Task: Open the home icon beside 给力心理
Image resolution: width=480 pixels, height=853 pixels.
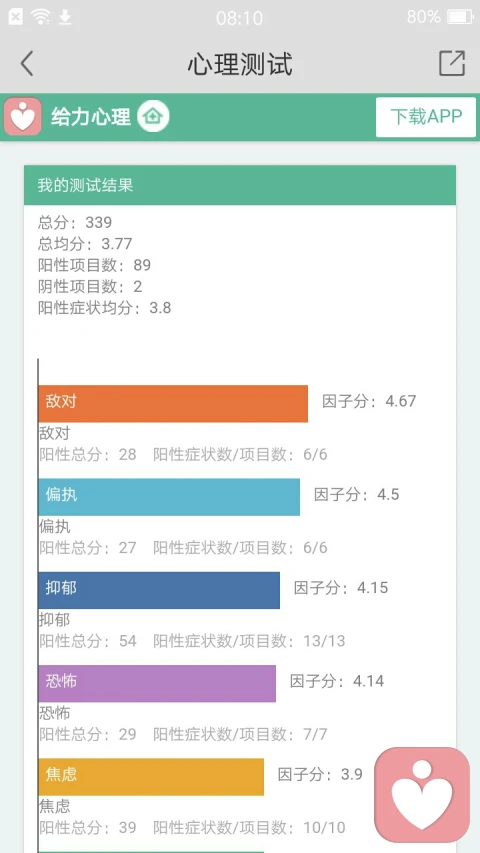Action: (153, 116)
